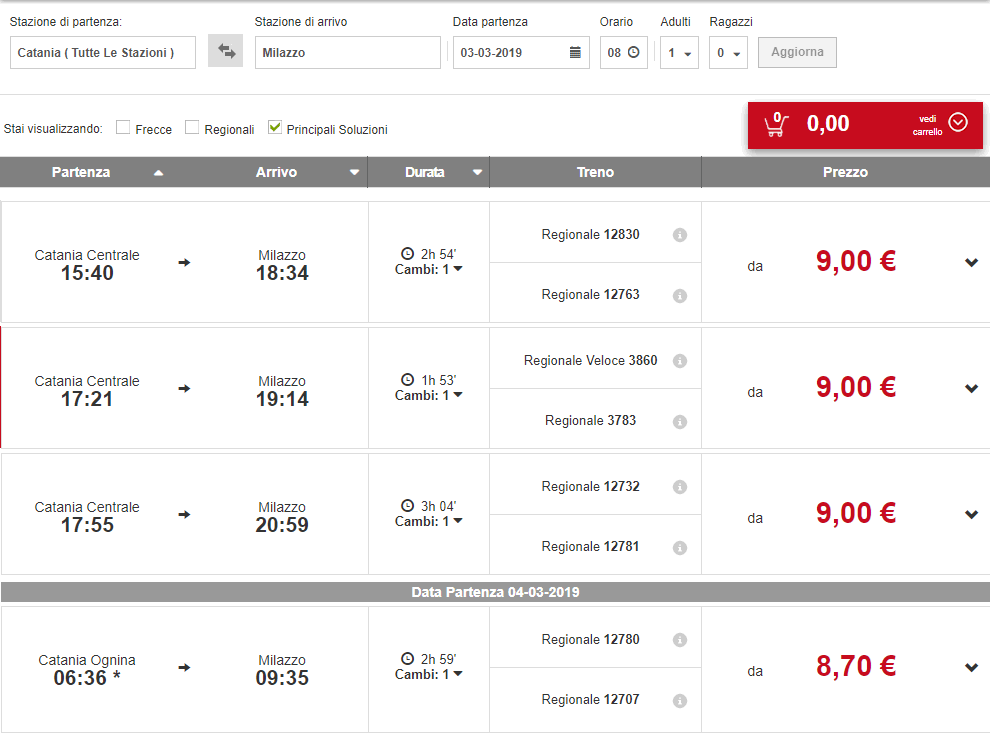
Task: Show info for Regionale 12707
Action: 680,701
